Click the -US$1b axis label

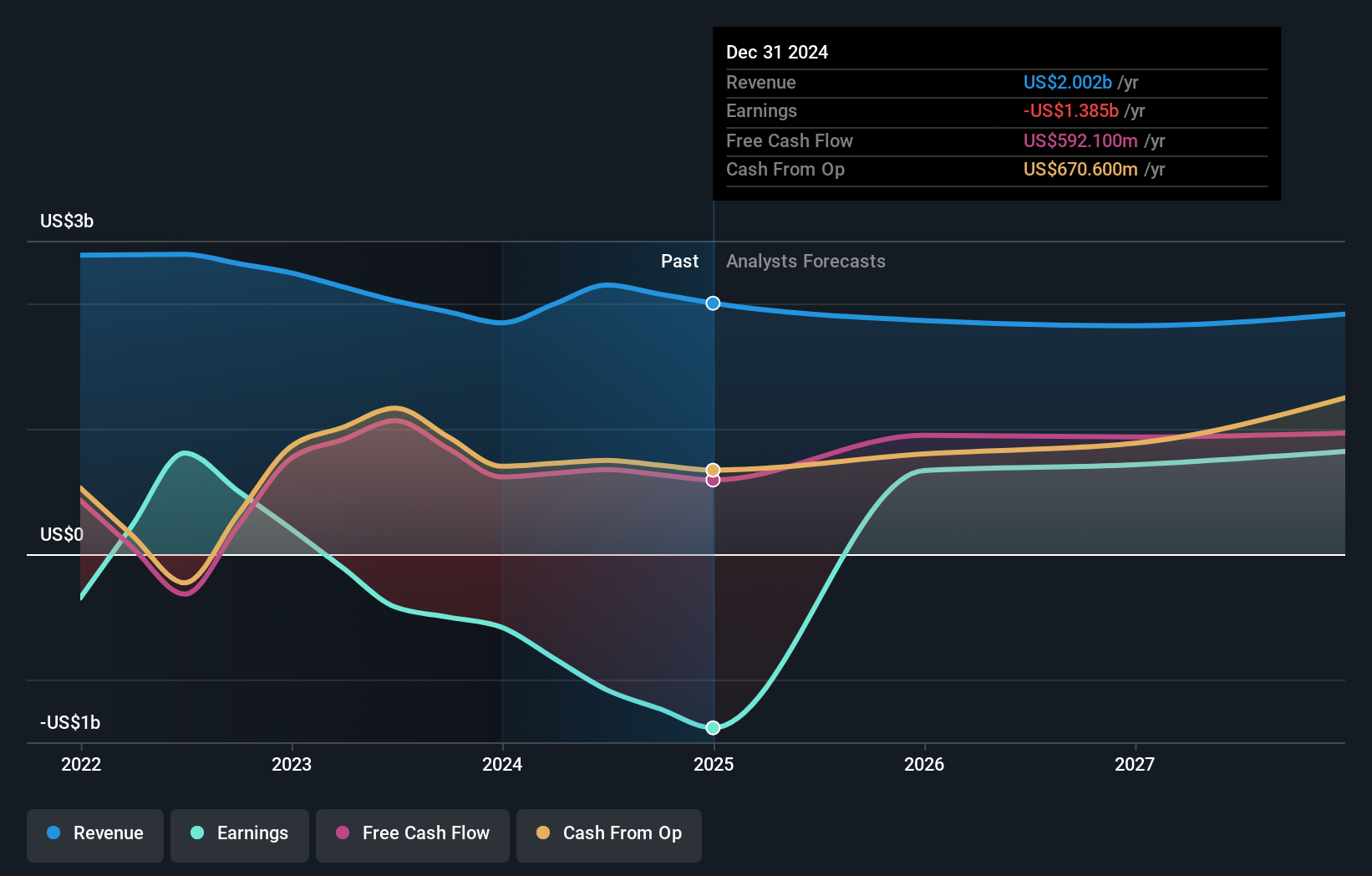[70, 722]
